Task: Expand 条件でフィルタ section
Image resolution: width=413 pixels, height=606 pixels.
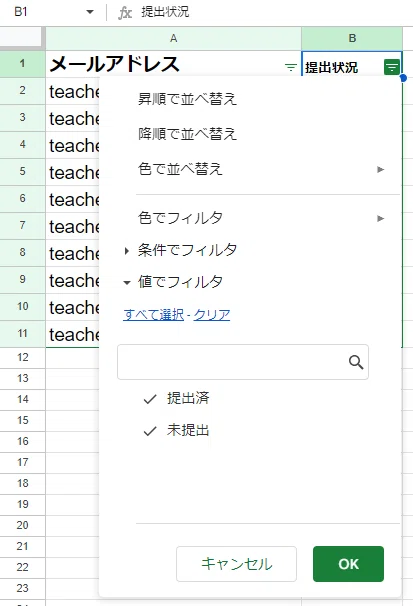Action: coord(180,250)
